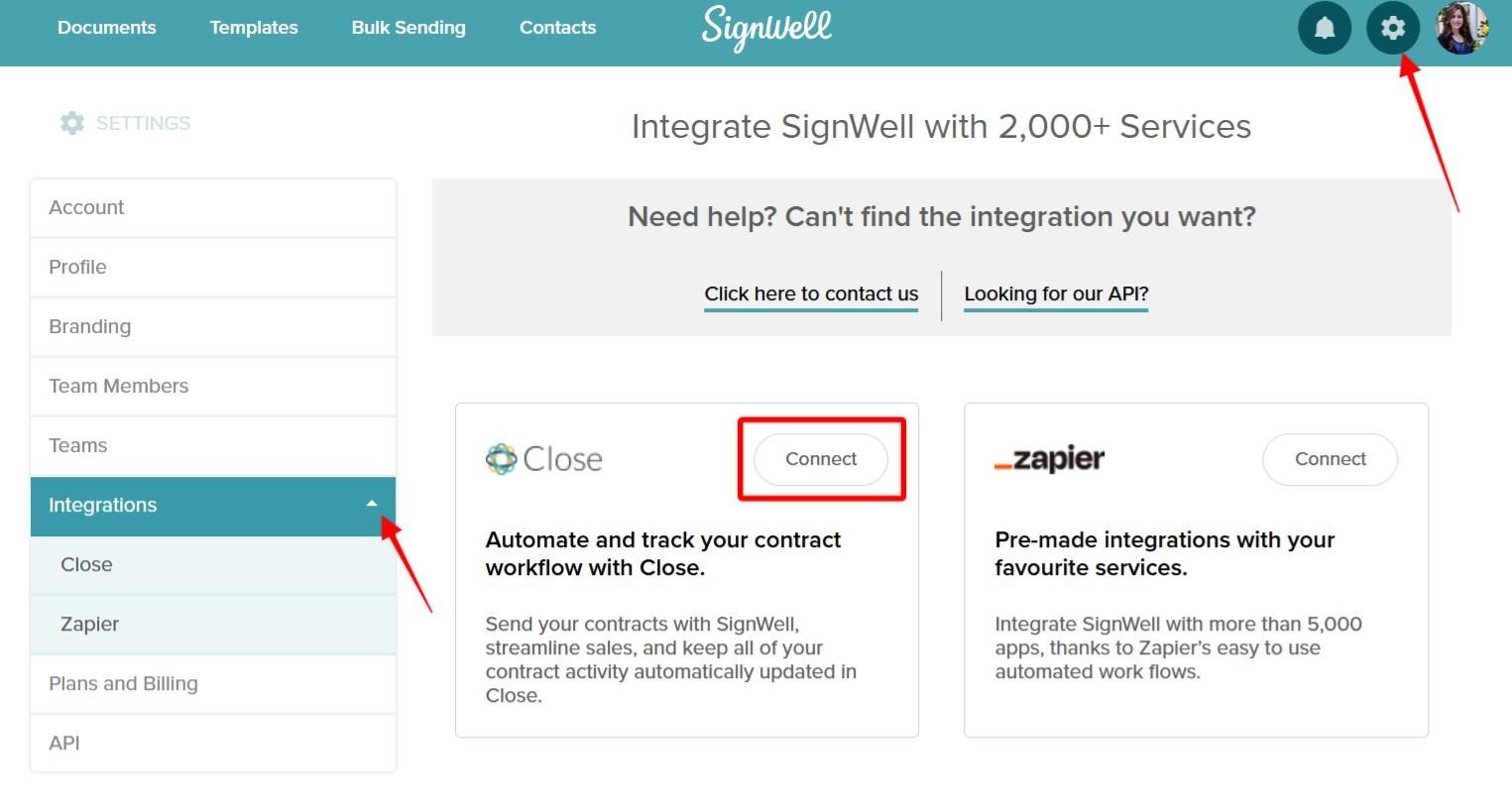Open the Looking for our API link

(x=1055, y=293)
